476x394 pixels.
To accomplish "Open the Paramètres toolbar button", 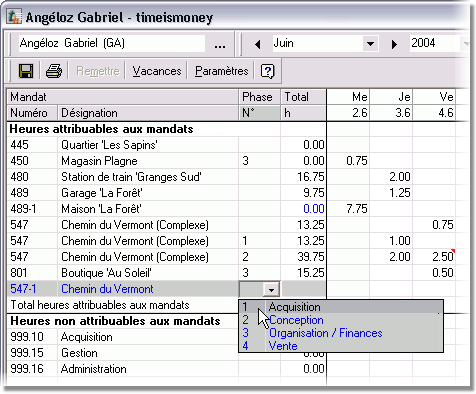I will 222,71.
